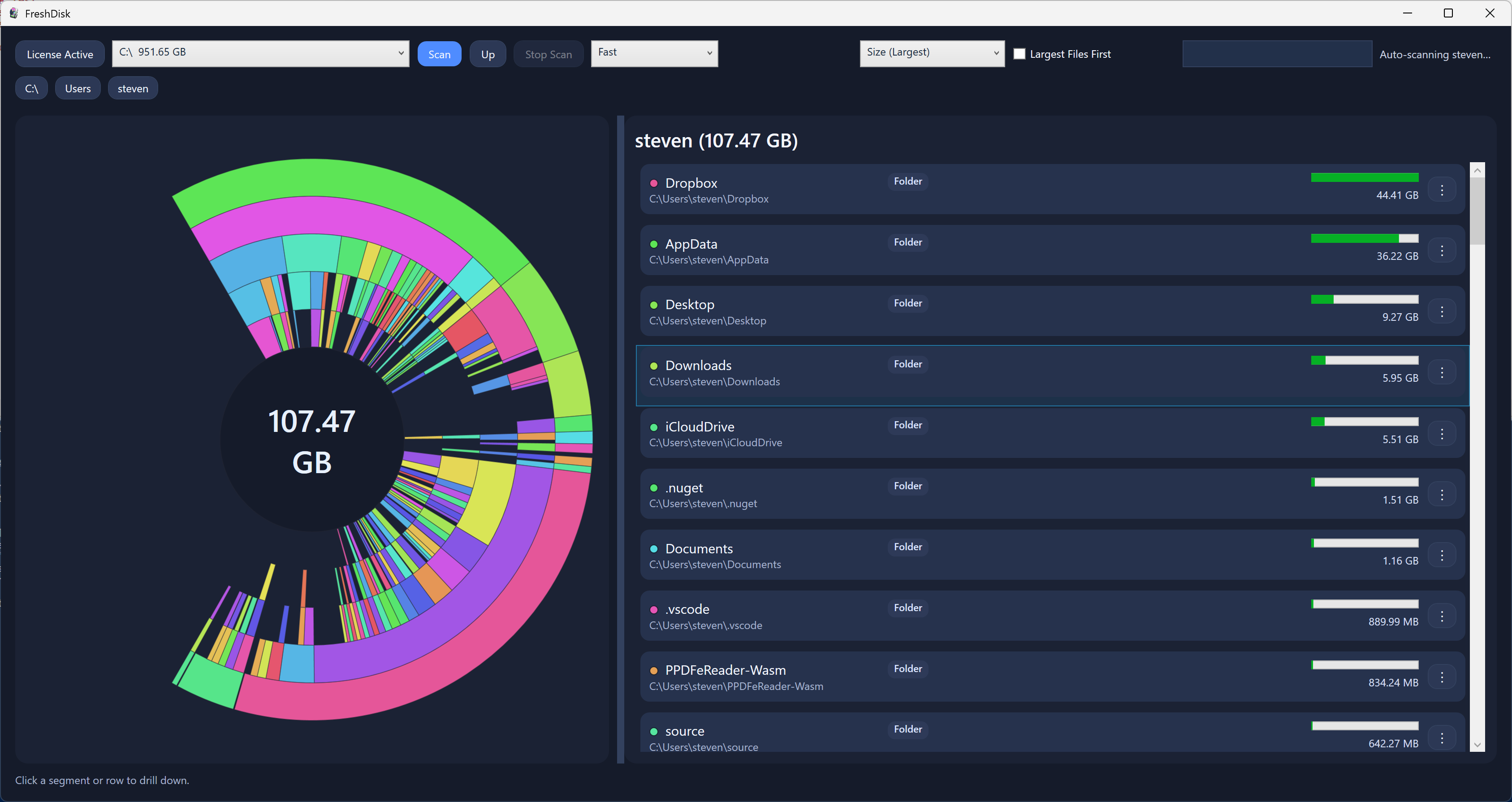This screenshot has height=802, width=1512.
Task: Open options menu for .vscode folder
Action: (x=1443, y=616)
